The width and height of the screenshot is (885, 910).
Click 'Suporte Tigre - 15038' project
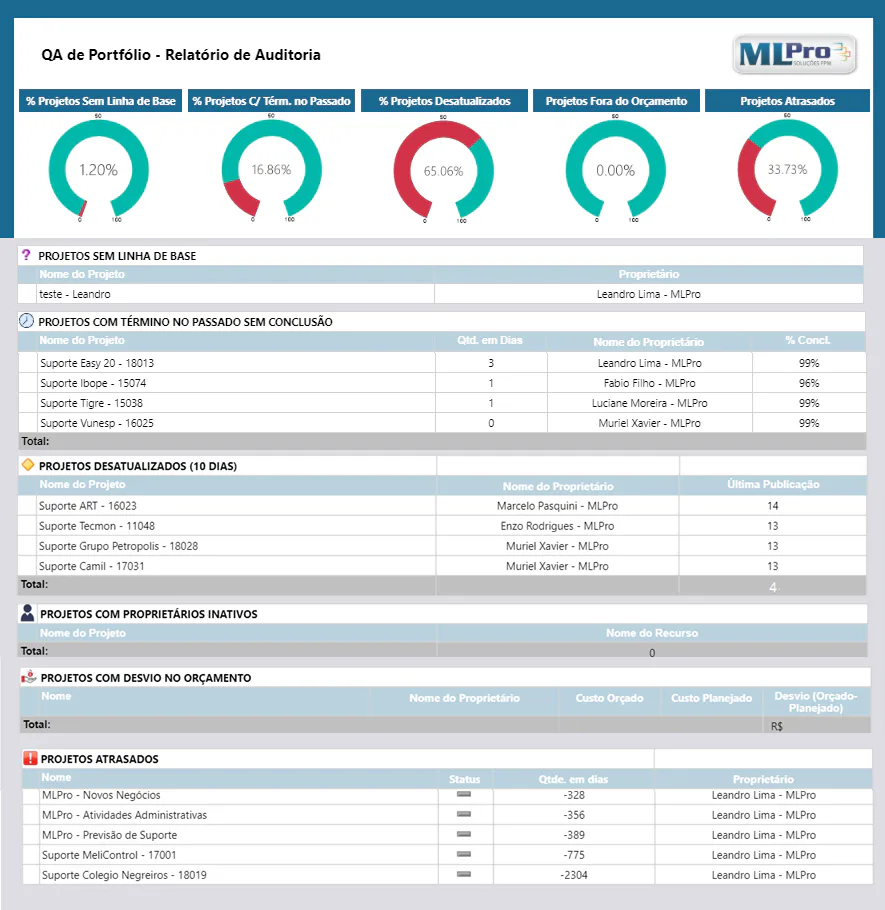(x=91, y=403)
